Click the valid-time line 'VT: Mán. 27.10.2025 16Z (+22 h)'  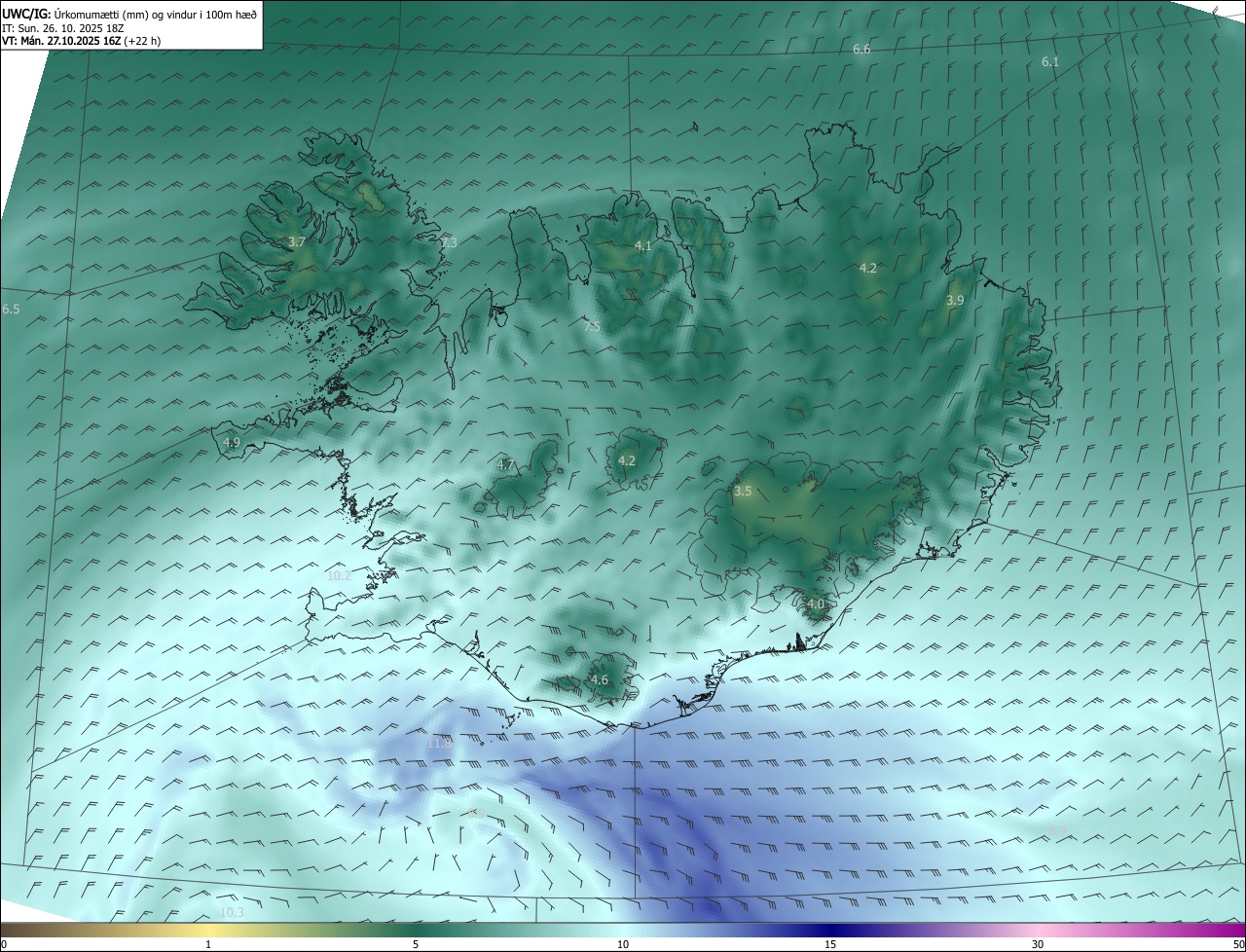pyautogui.click(x=81, y=41)
